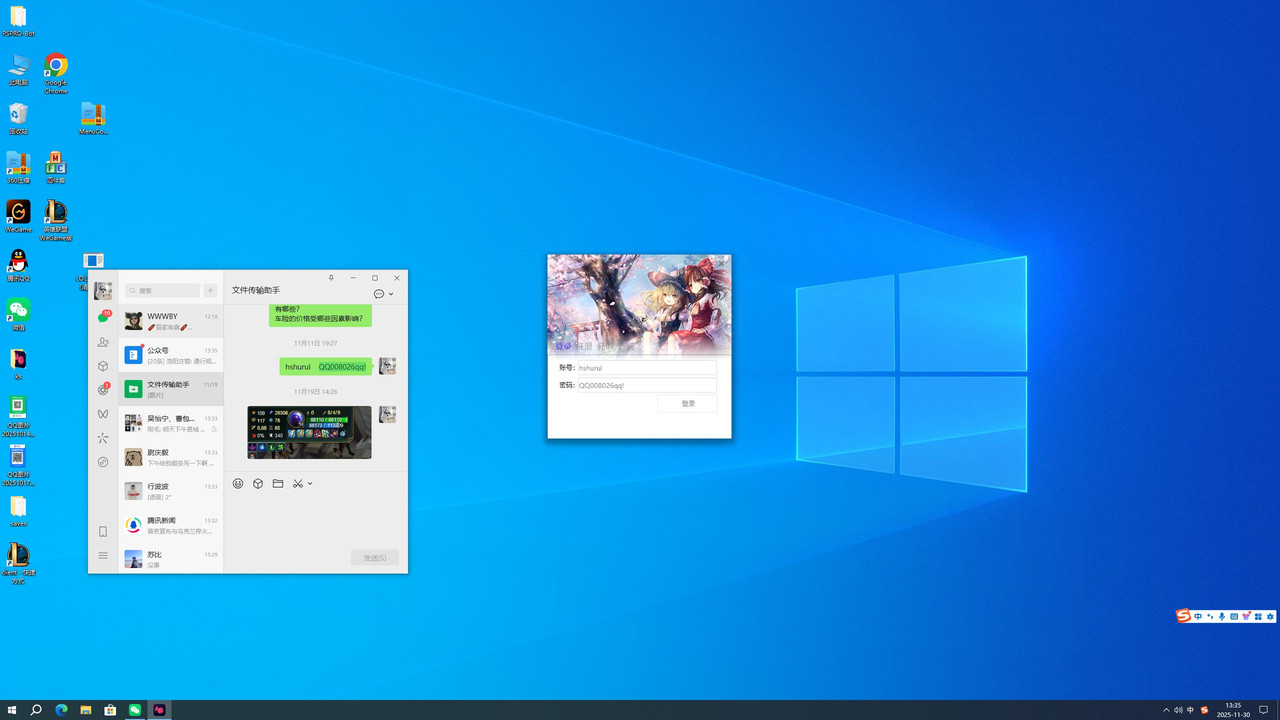Open WeChat Channels butterfly icon
1280x720 pixels.
tap(103, 414)
